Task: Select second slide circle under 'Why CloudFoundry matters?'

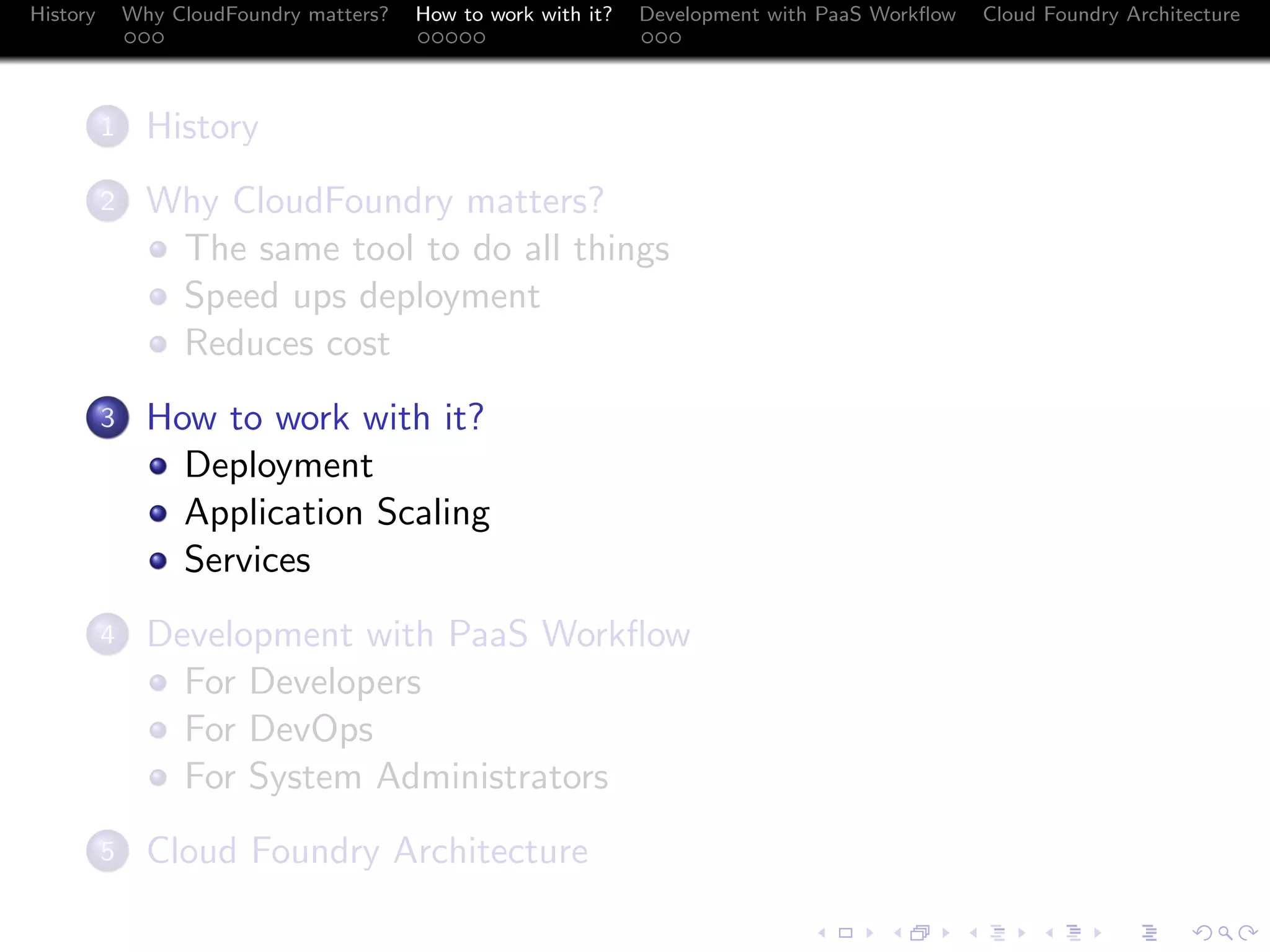Action: pyautogui.click(x=144, y=38)
